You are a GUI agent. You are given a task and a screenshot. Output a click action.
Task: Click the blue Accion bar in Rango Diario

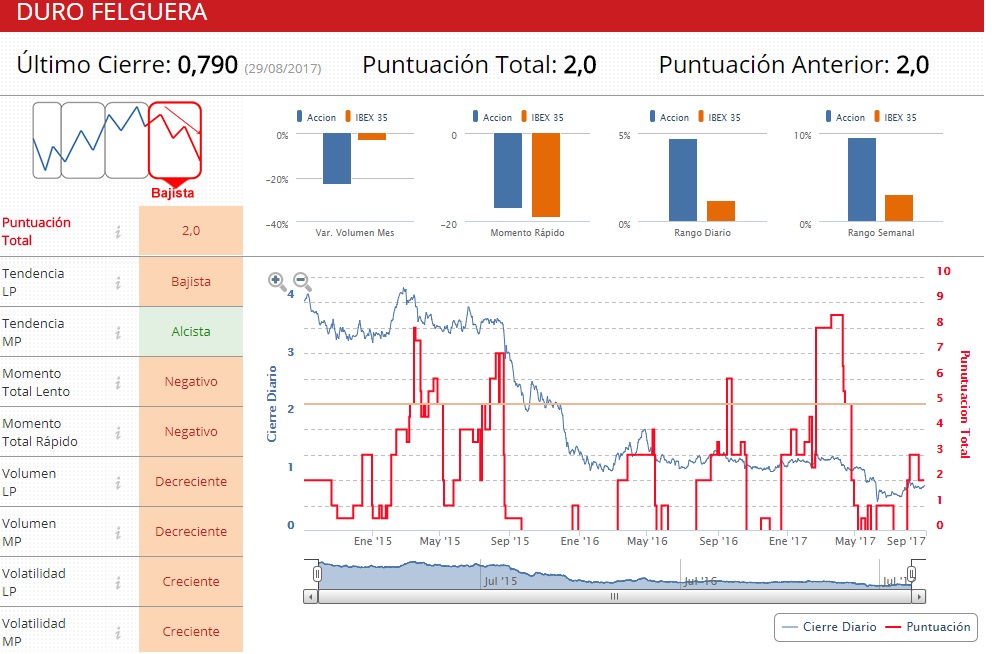[x=683, y=180]
